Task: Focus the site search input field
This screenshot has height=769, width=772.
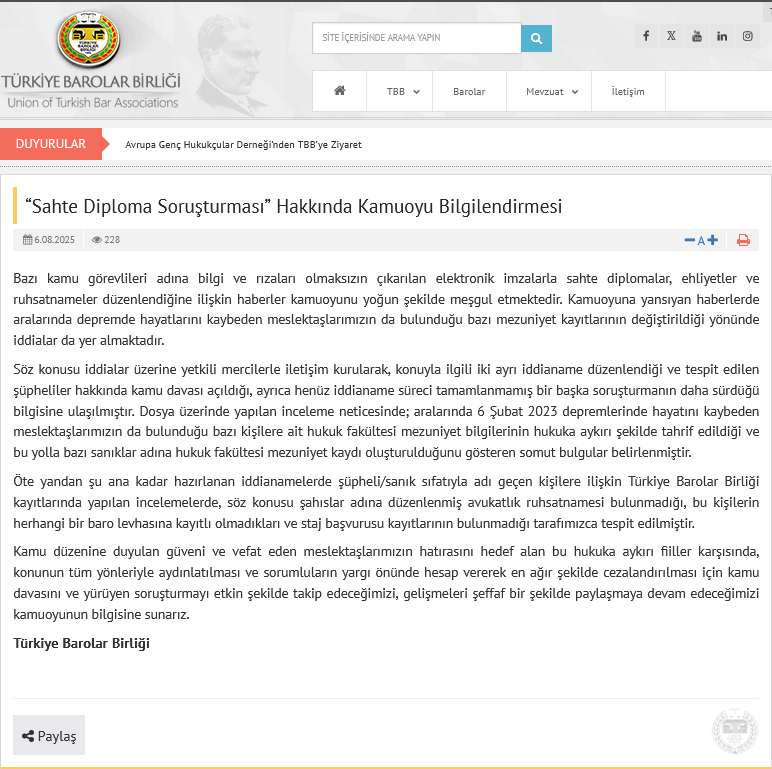Action: [417, 38]
